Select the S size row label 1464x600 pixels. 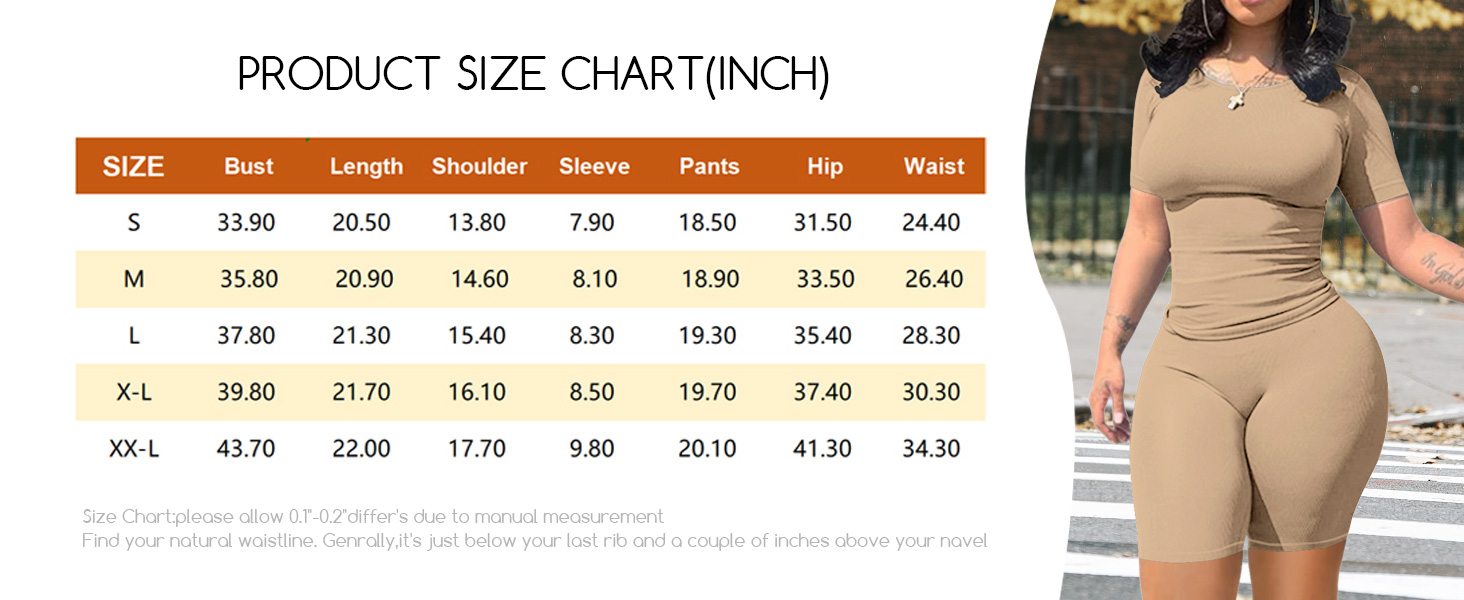coord(134,222)
